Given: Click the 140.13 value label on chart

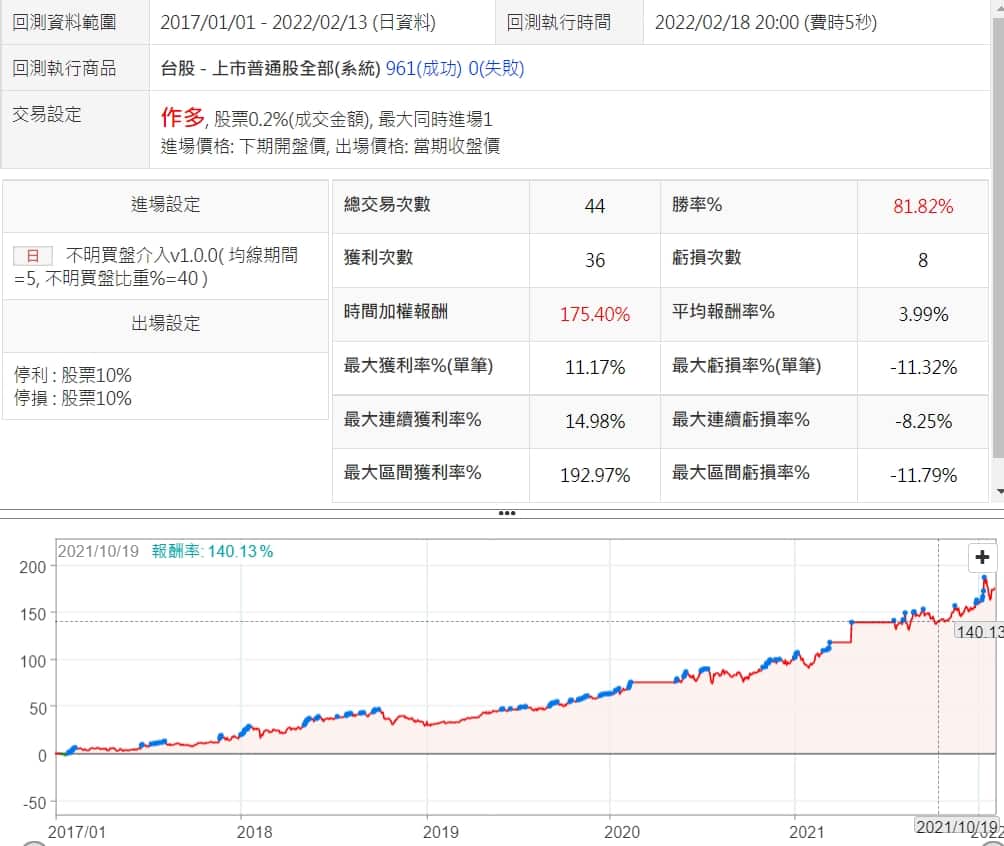Looking at the screenshot, I should pyautogui.click(x=978, y=632).
